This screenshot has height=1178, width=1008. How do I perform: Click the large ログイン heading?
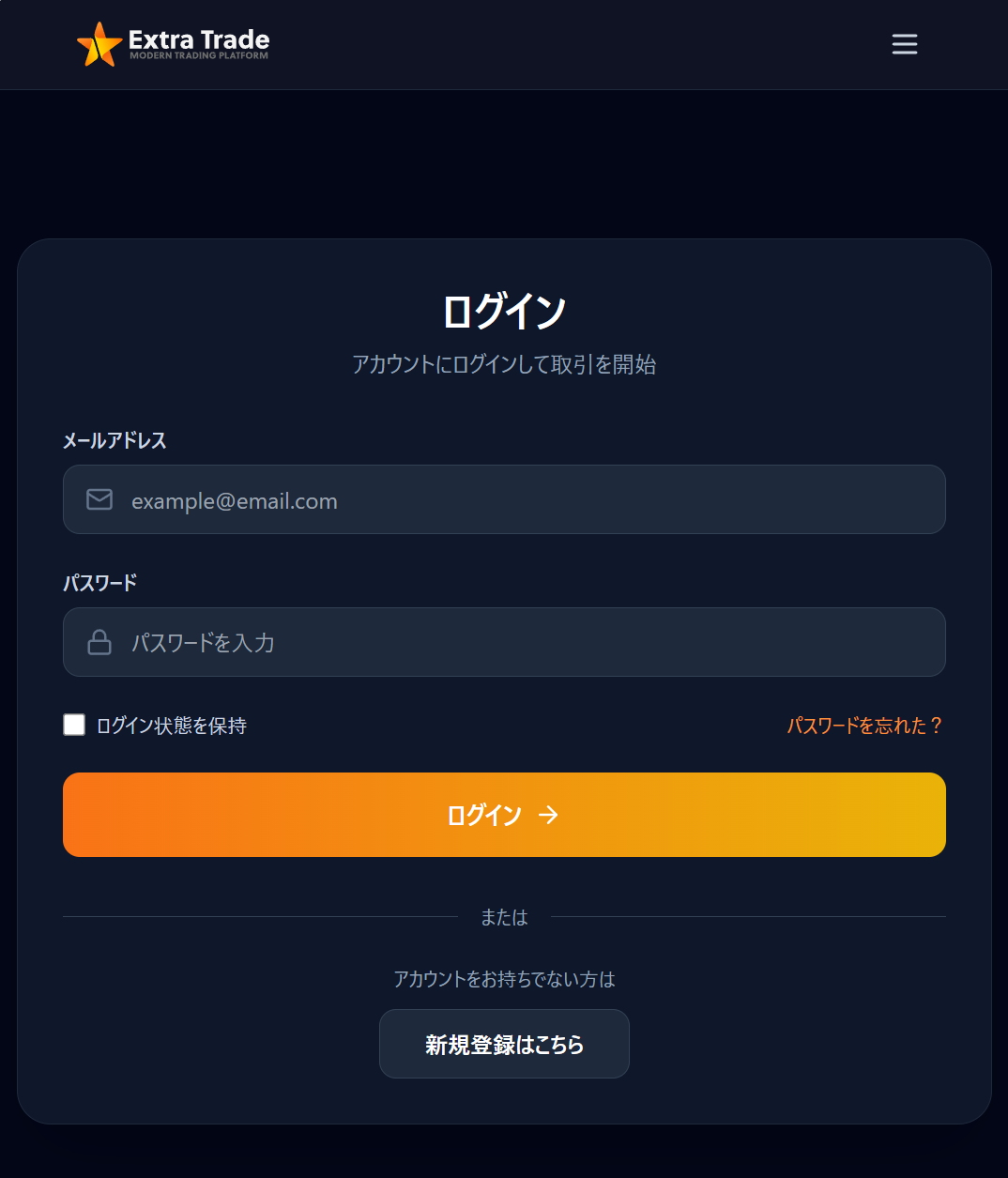504,311
